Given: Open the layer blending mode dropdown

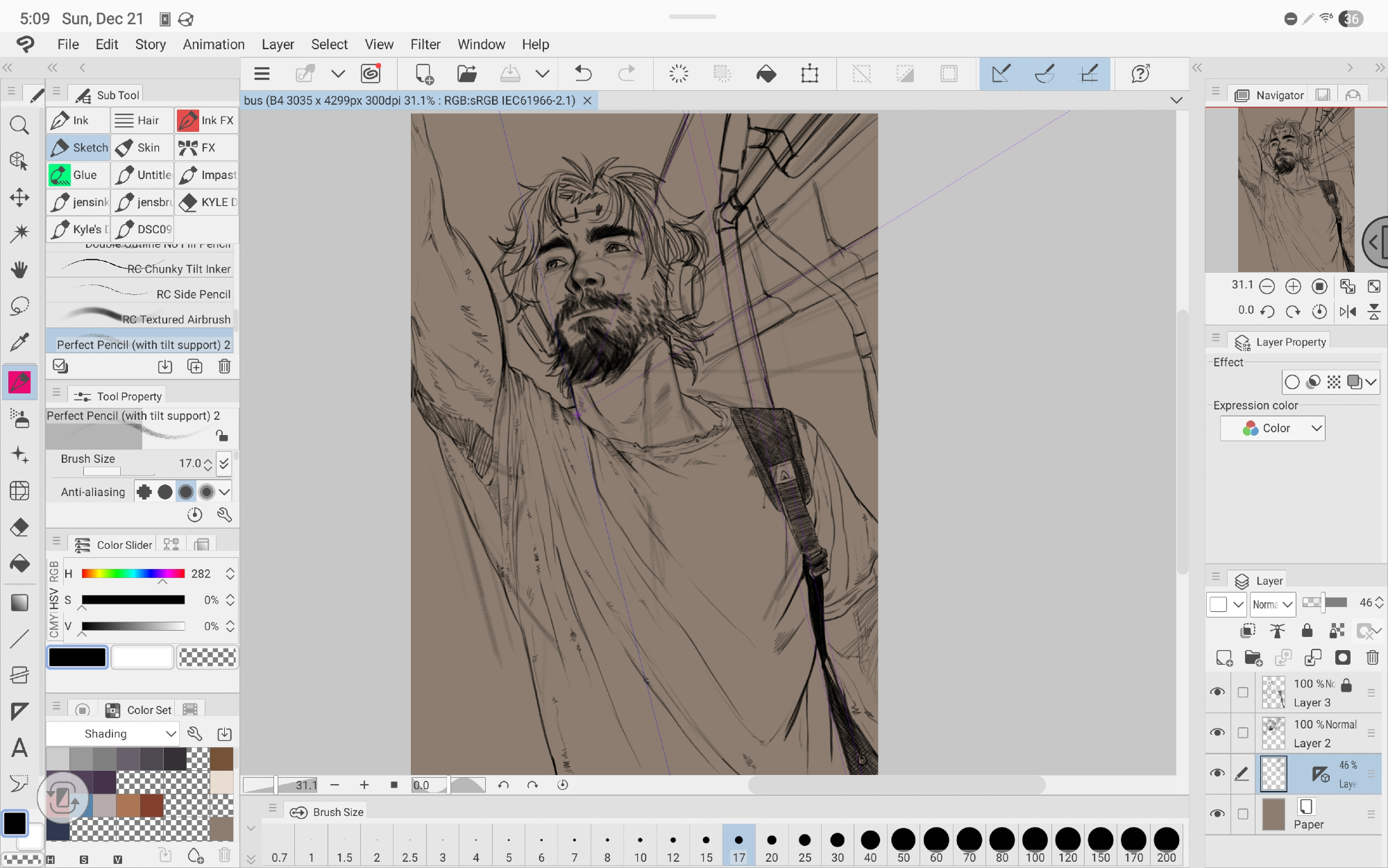Looking at the screenshot, I should 1273,604.
